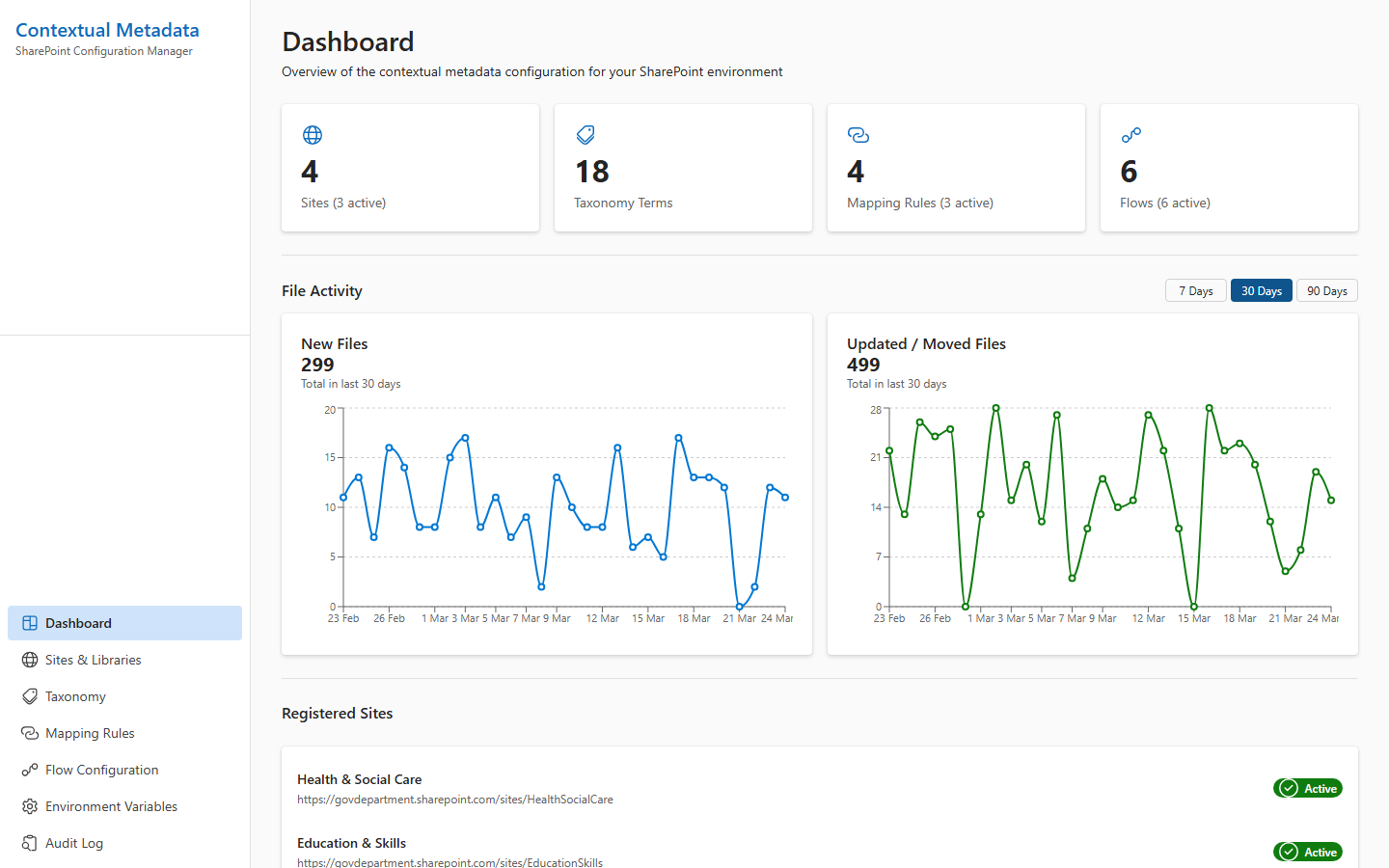
Task: Click the flow icon on the Flows card
Action: (1130, 135)
